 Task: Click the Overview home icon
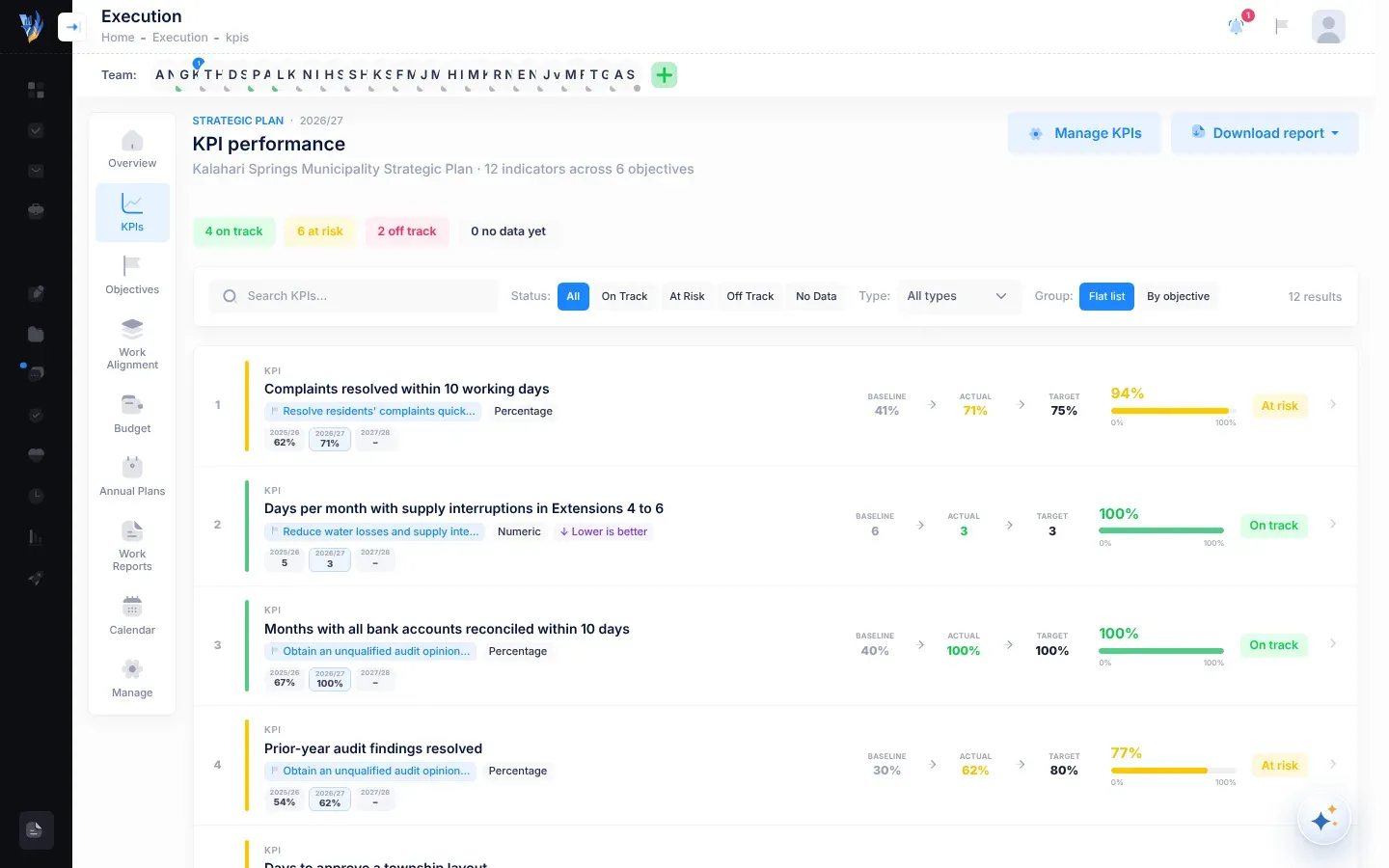pos(132,141)
